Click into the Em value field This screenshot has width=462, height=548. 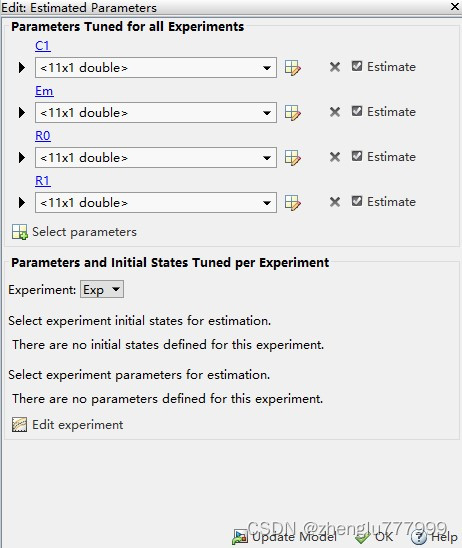(x=156, y=113)
